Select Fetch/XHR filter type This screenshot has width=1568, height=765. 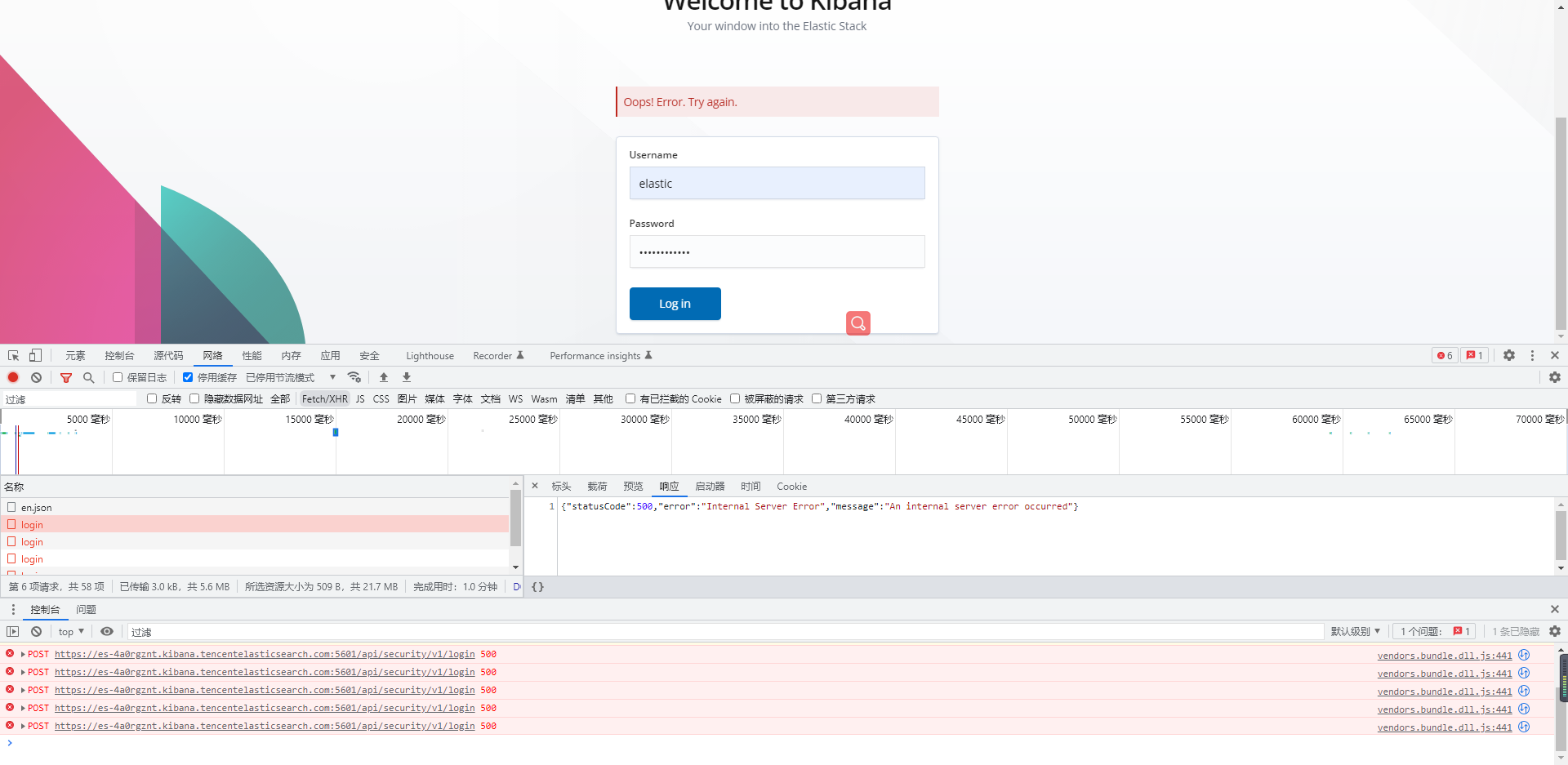pos(324,398)
